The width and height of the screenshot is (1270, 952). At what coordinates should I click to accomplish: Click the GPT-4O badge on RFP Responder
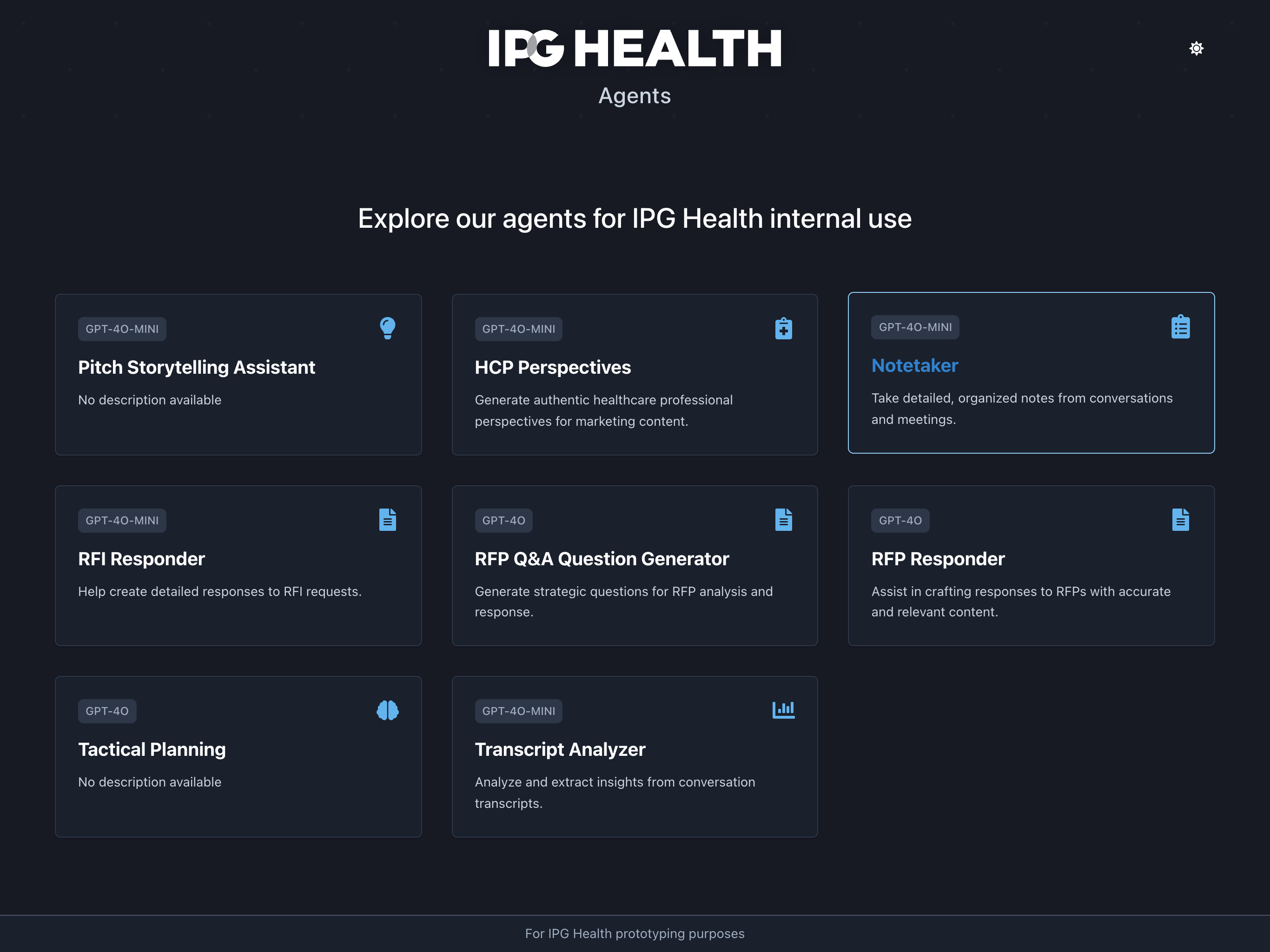point(900,520)
